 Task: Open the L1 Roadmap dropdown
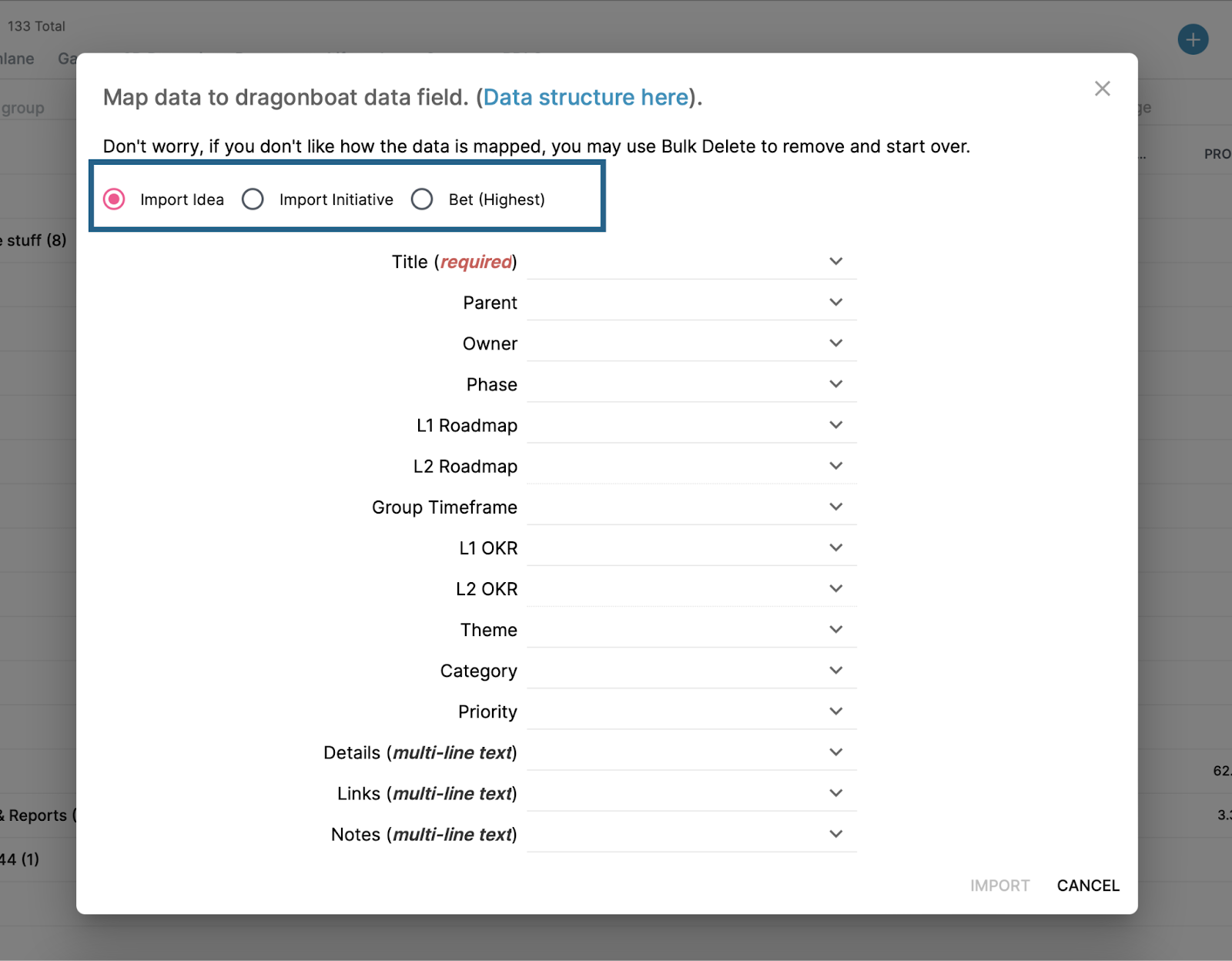coord(691,425)
